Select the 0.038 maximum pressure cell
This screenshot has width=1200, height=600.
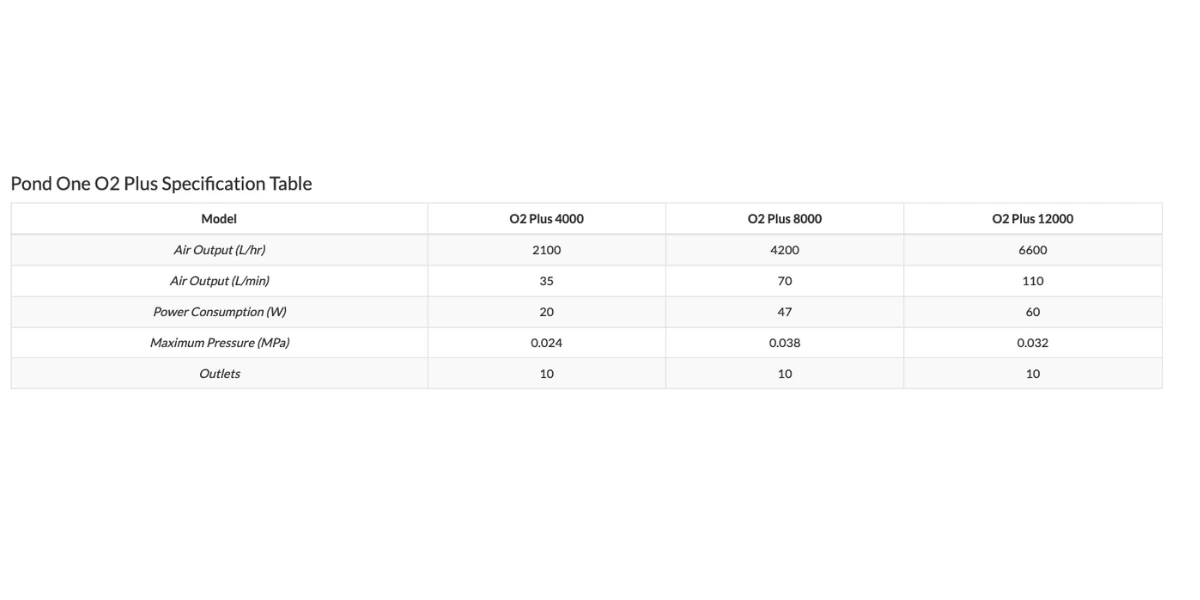[784, 343]
